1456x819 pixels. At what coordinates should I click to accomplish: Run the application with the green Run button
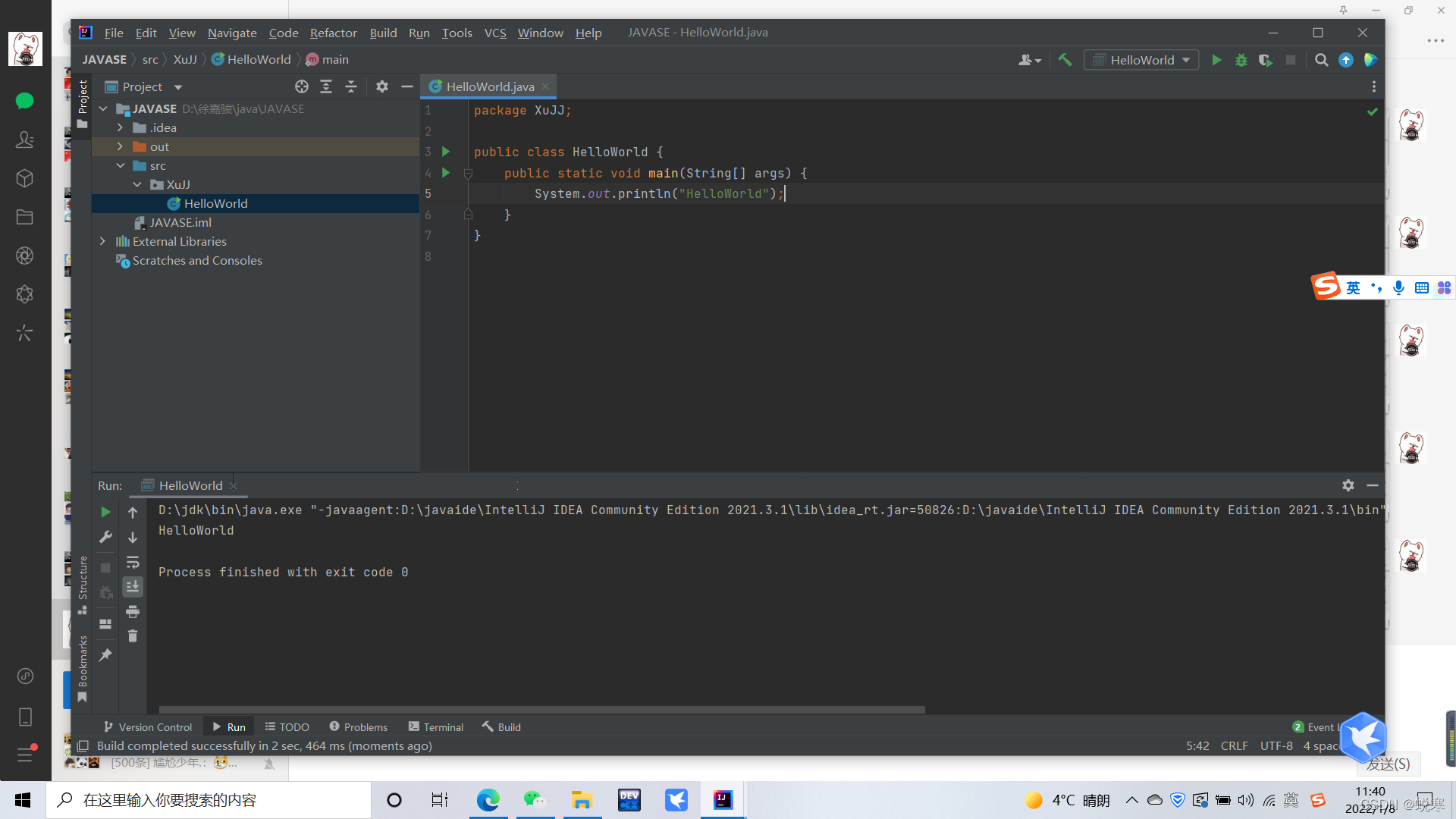coord(1216,59)
